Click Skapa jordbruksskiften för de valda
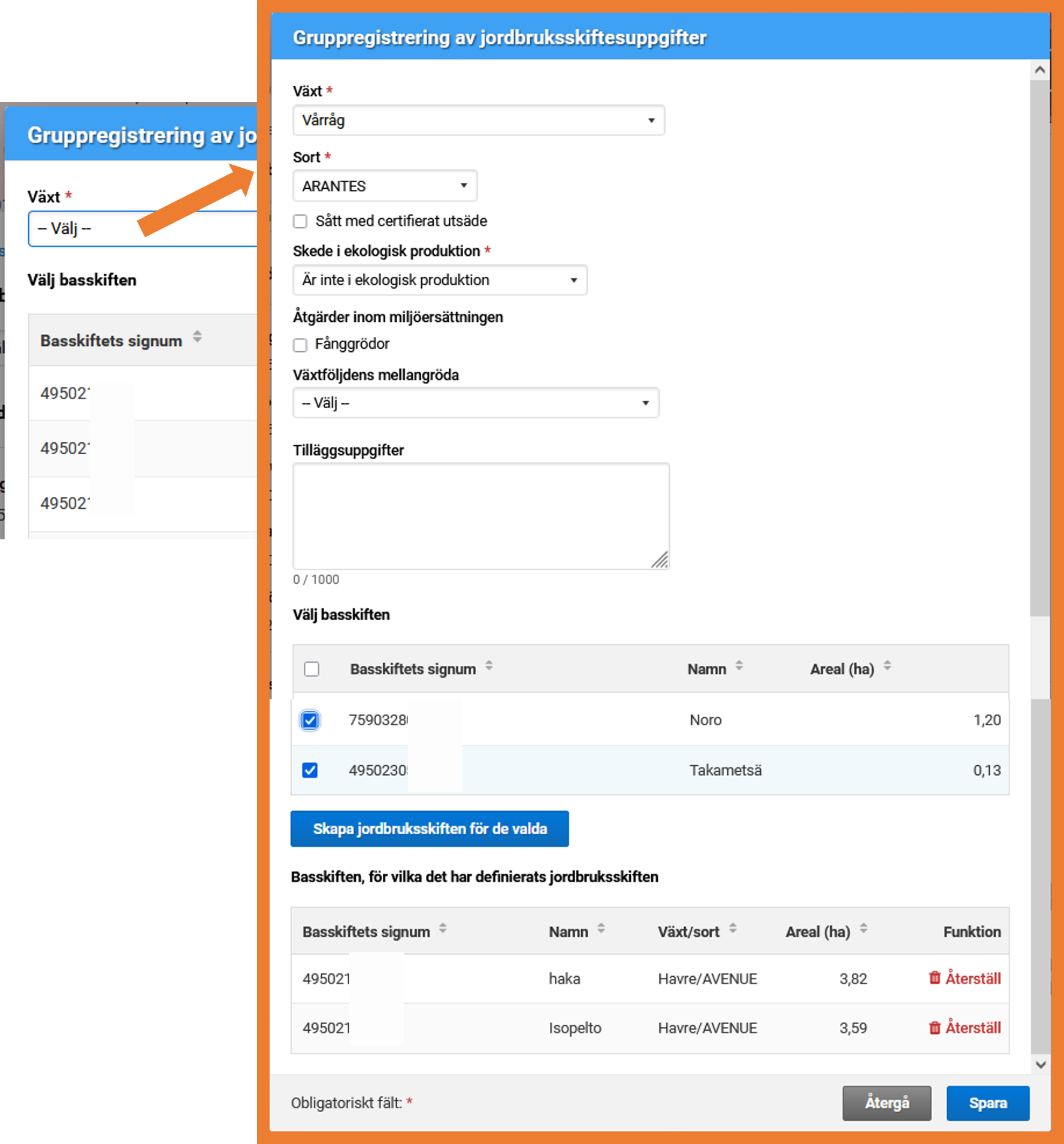Viewport: 1064px width, 1144px height. [x=430, y=829]
